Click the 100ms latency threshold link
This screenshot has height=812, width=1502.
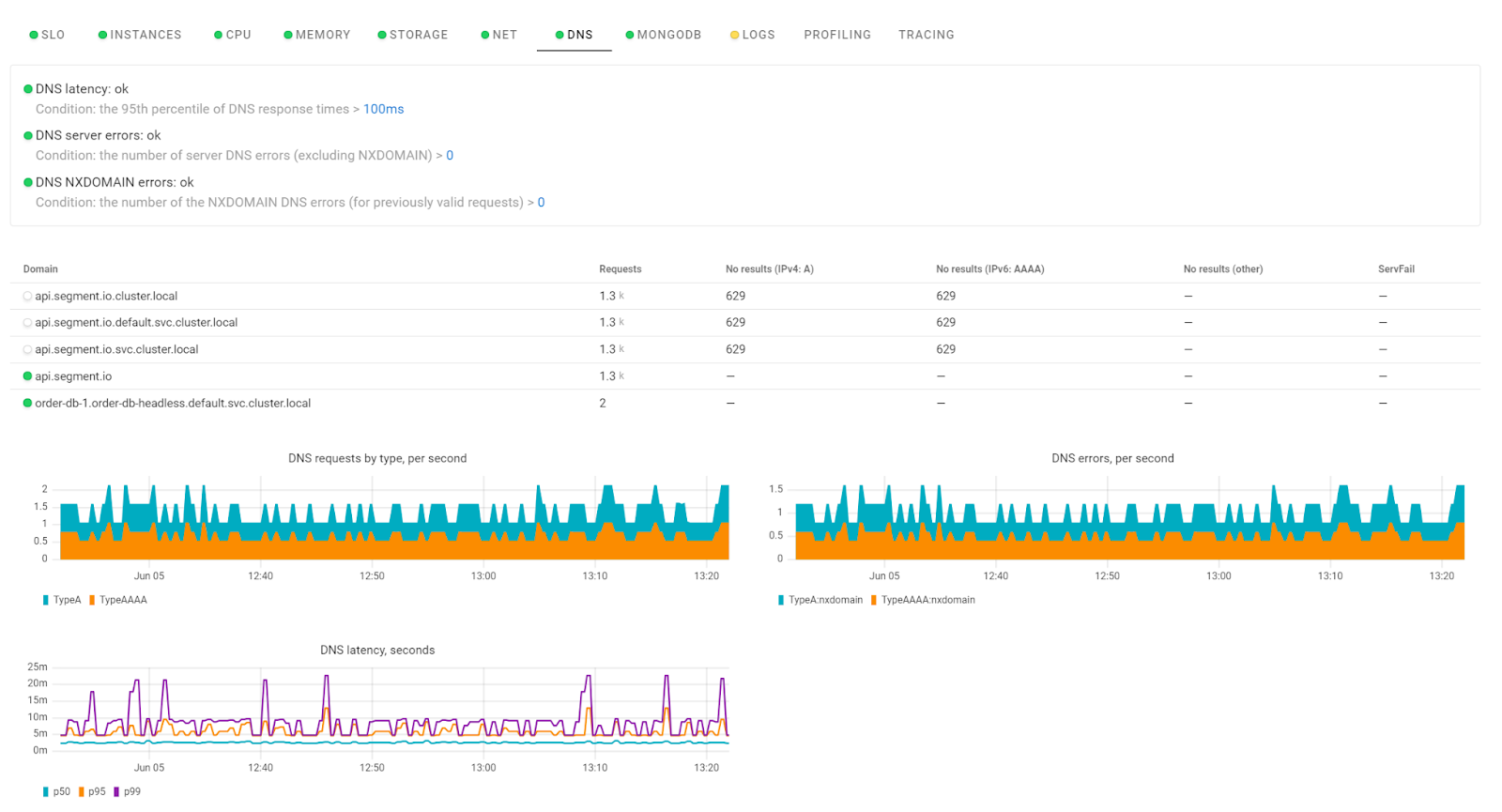pyautogui.click(x=383, y=109)
